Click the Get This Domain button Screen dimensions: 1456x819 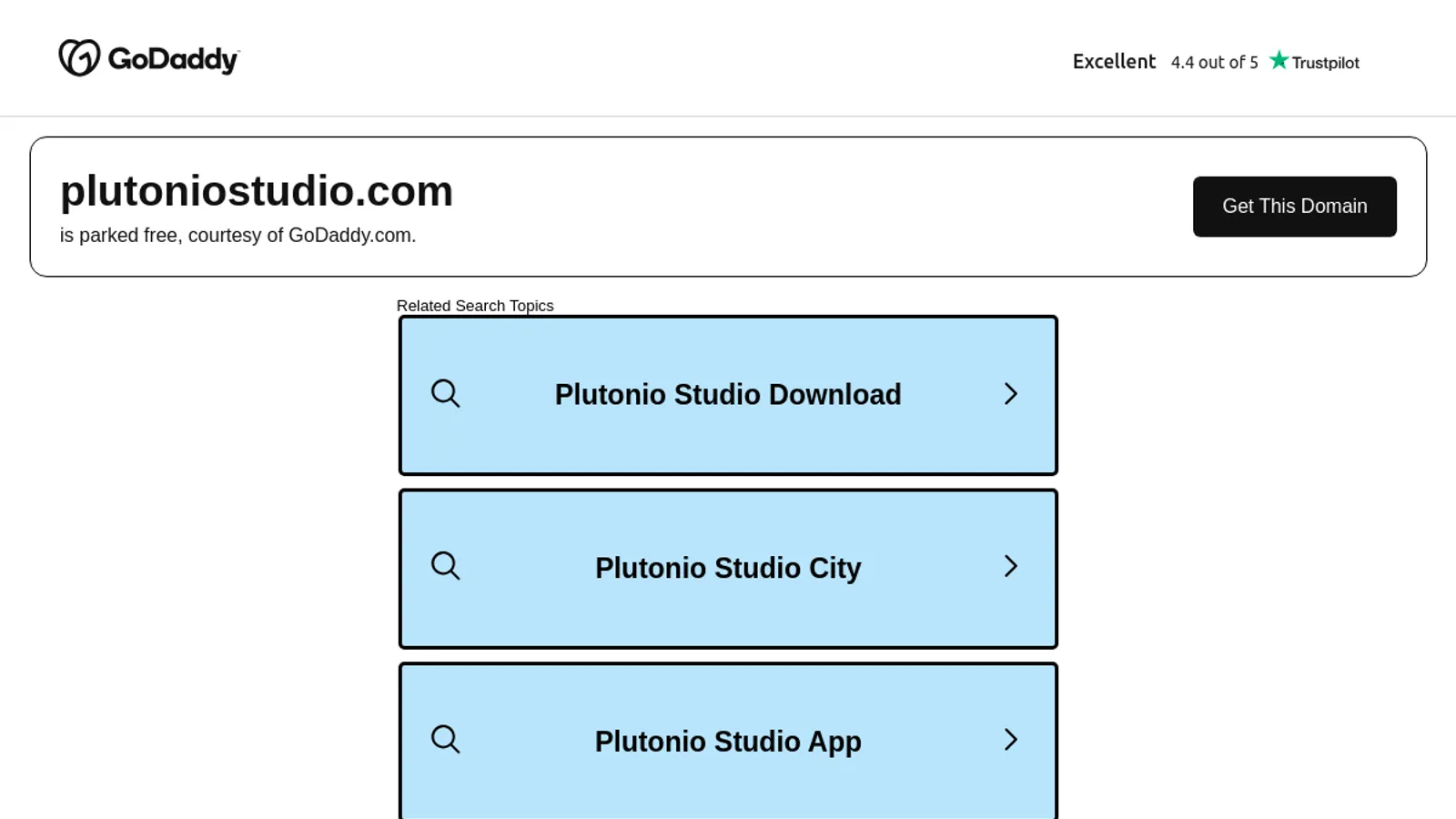1294,207
